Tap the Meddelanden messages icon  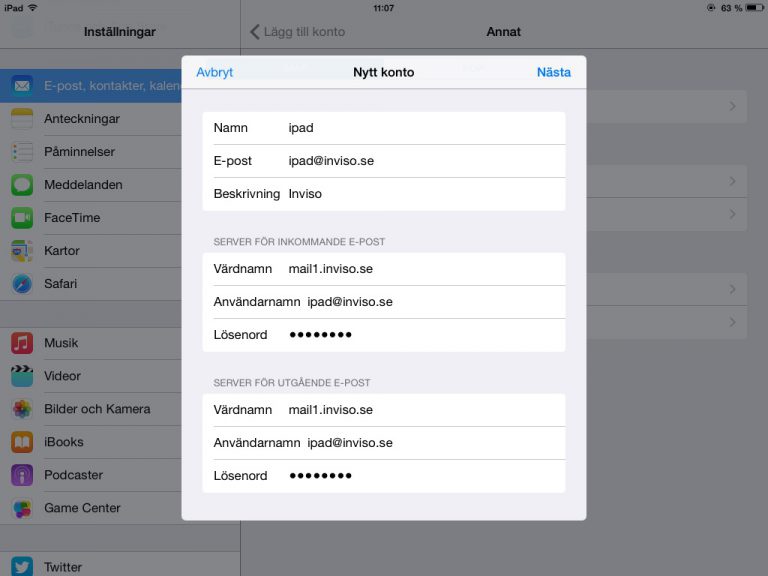pos(22,185)
